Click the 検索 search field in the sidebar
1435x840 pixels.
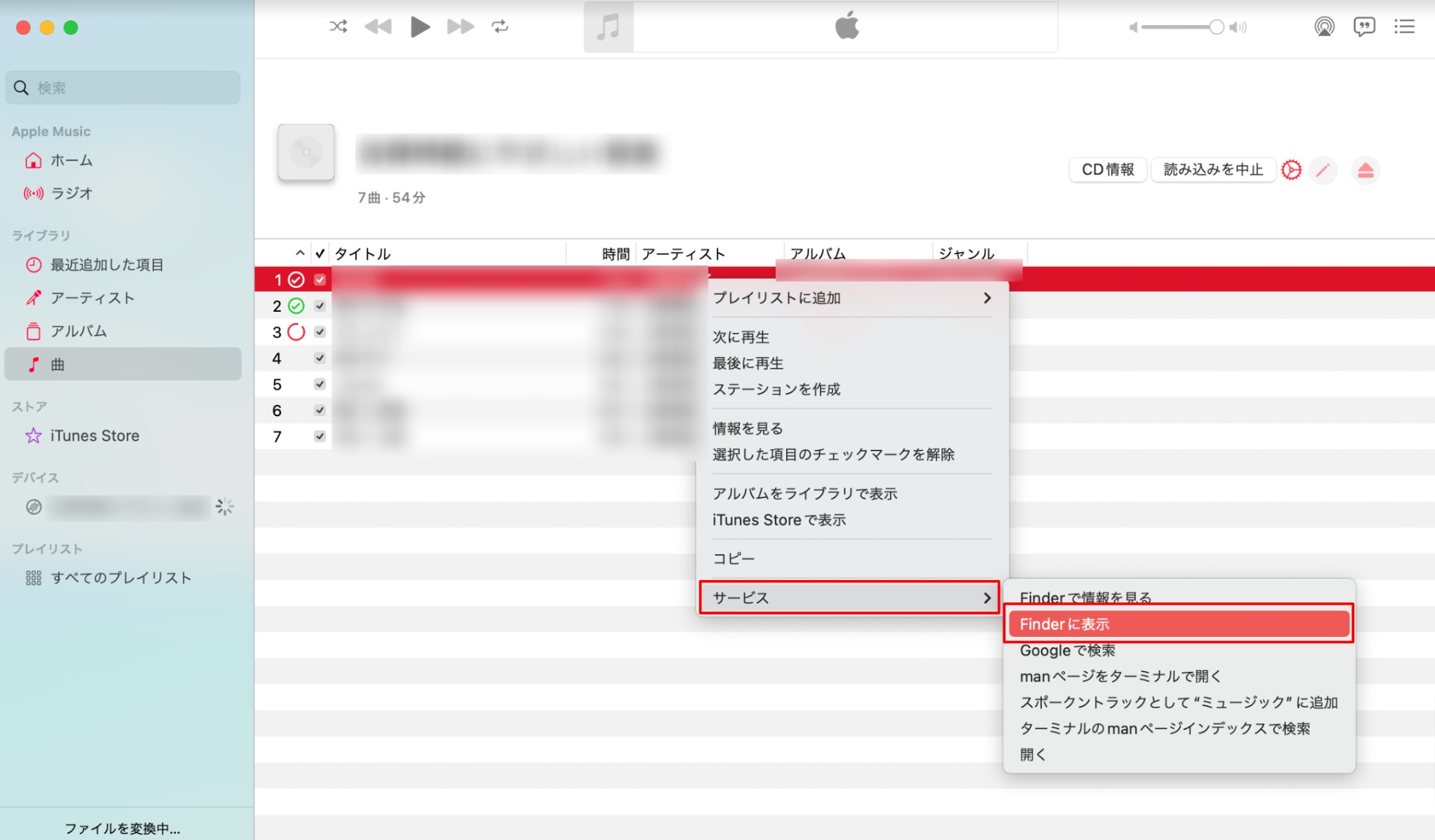(123, 88)
